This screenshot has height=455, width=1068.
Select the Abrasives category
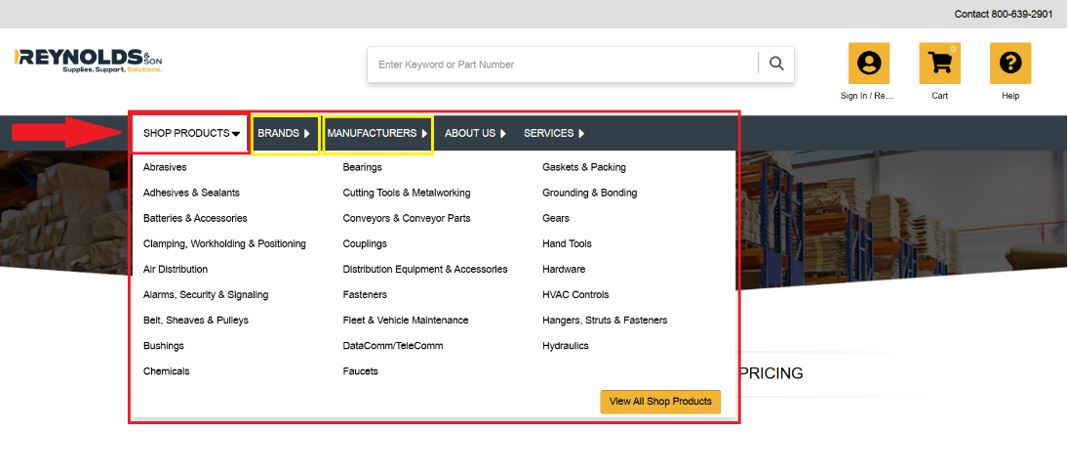[165, 167]
